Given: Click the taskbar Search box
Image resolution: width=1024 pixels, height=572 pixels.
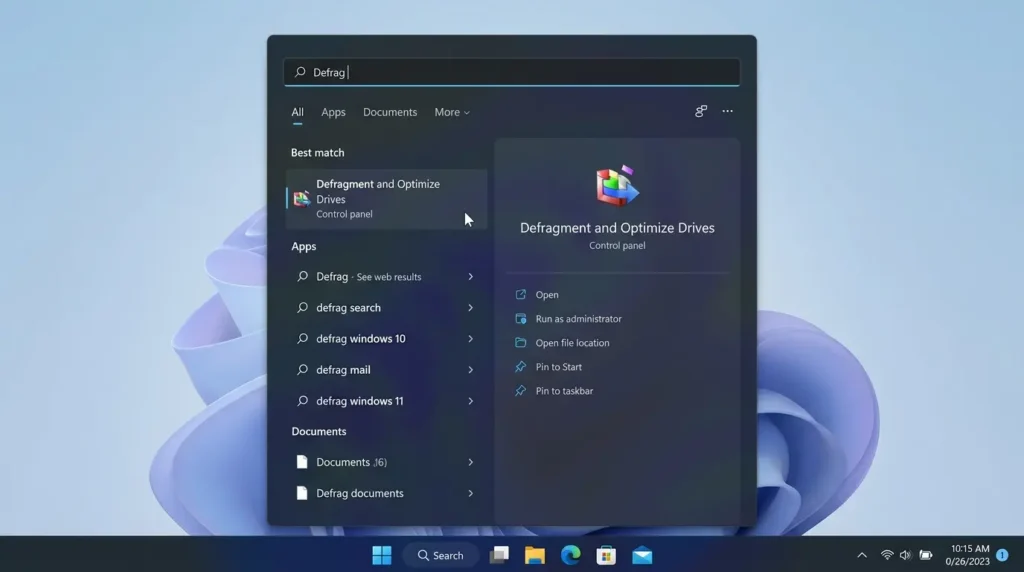Looking at the screenshot, I should [441, 555].
